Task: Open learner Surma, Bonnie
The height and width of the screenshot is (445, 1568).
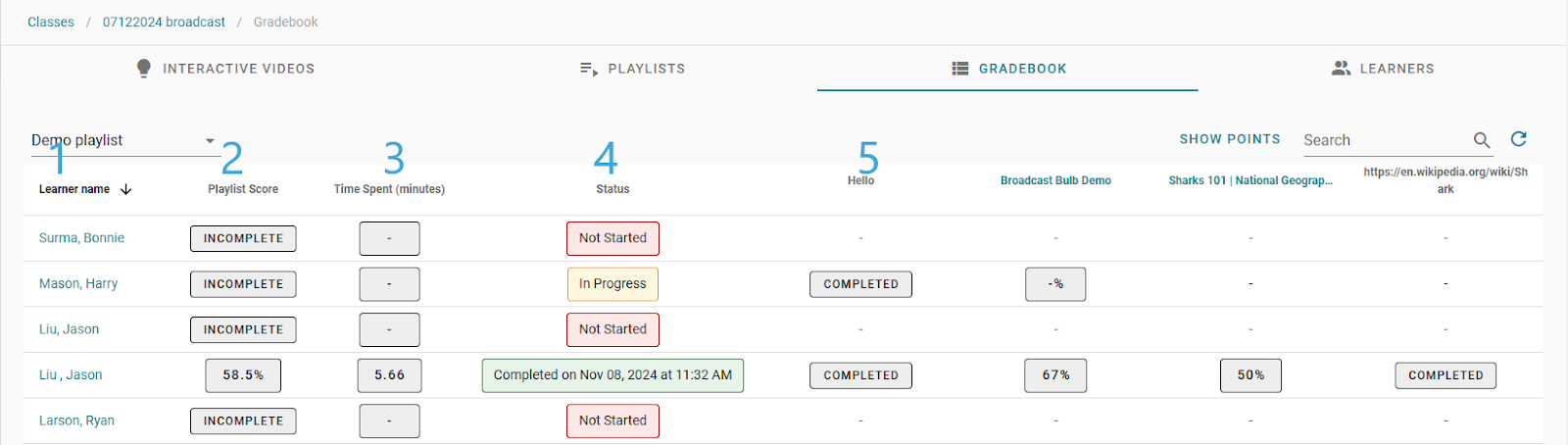Action: pos(81,238)
